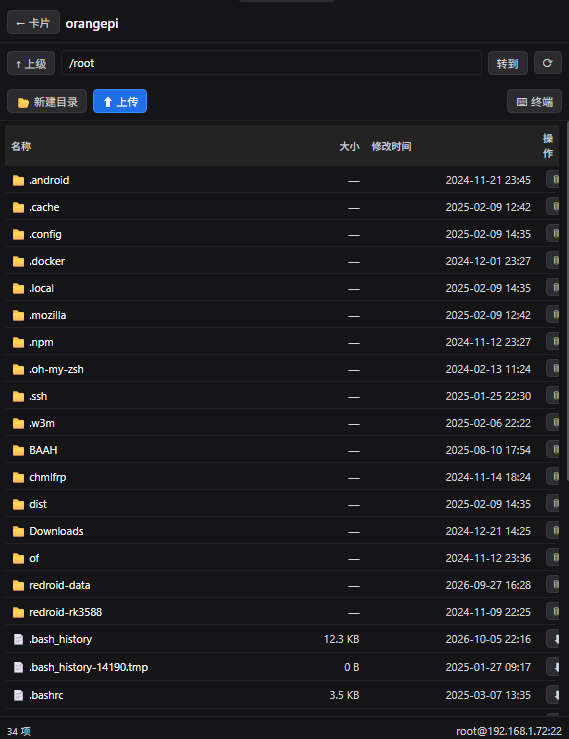
Task: Create new directory with 新建目录 button
Action: click(47, 101)
